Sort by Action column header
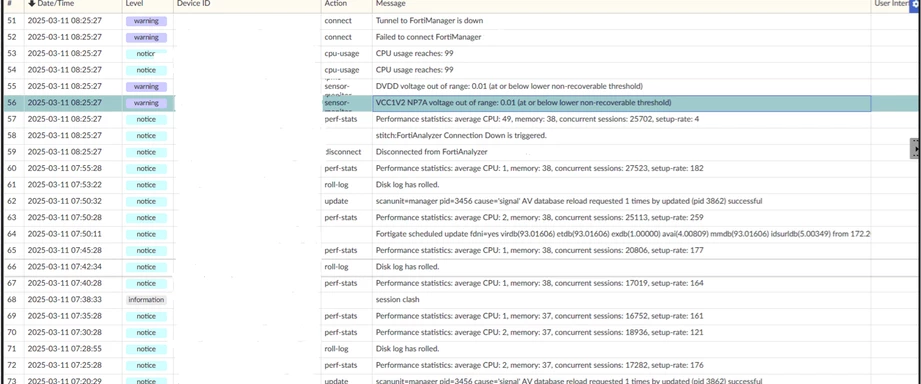921x384 pixels. coord(335,4)
